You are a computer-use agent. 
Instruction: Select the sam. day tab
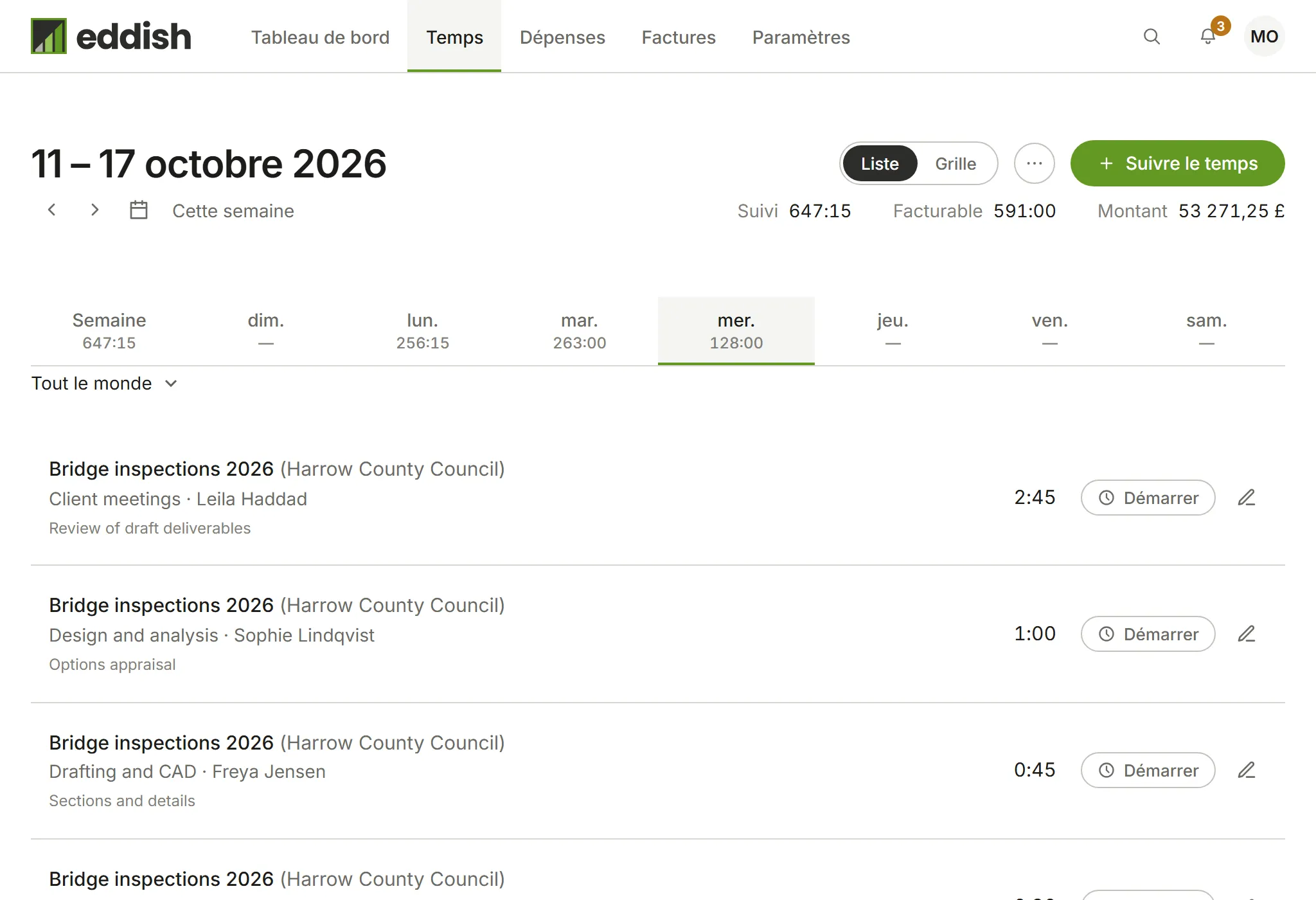1207,330
